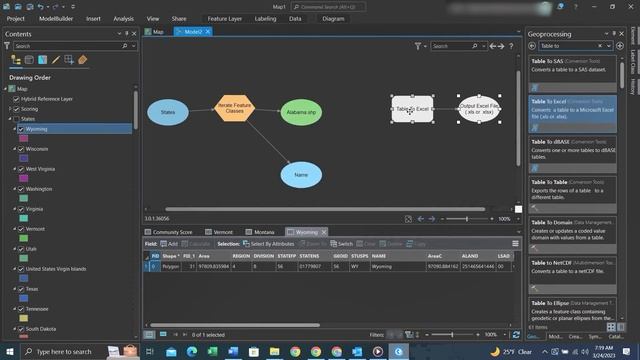Select the List By Selection icon
Viewport: 640px width, 360px height.
click(x=42, y=60)
